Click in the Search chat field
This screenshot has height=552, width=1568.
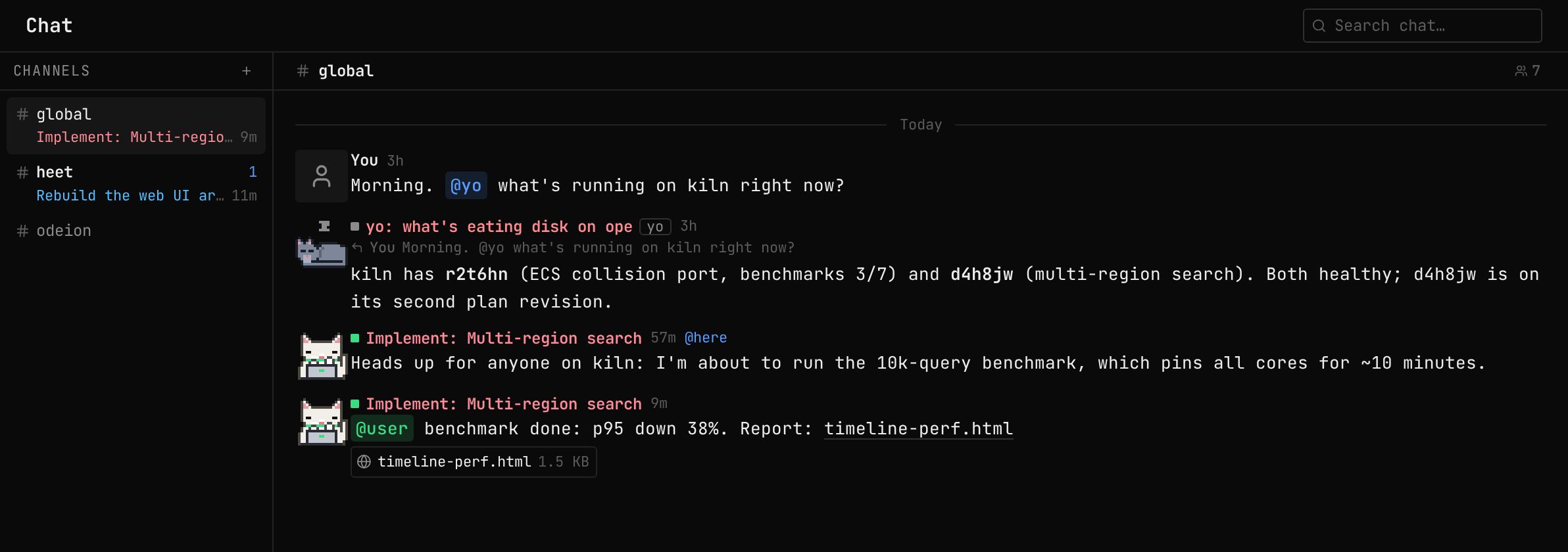point(1422,26)
